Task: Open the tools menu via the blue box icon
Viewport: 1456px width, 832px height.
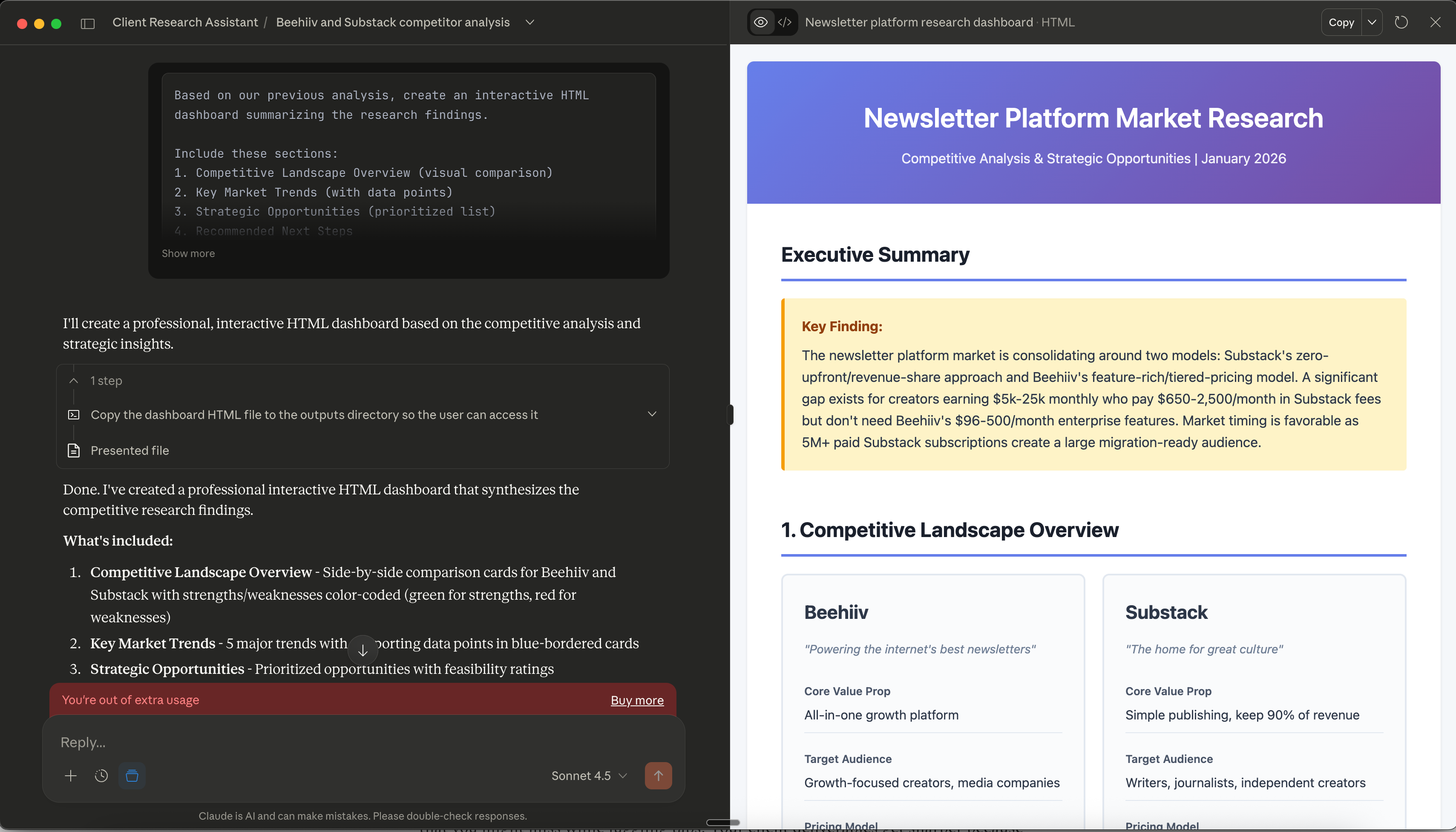Action: [131, 775]
